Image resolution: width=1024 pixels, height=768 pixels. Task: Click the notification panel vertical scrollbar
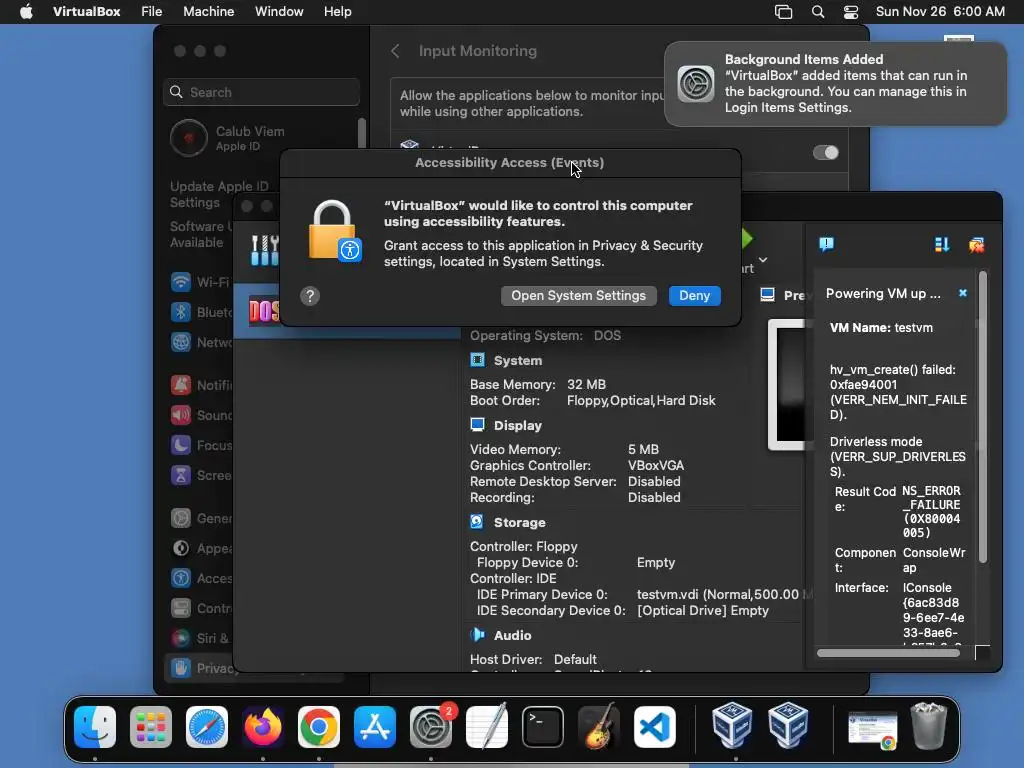982,418
